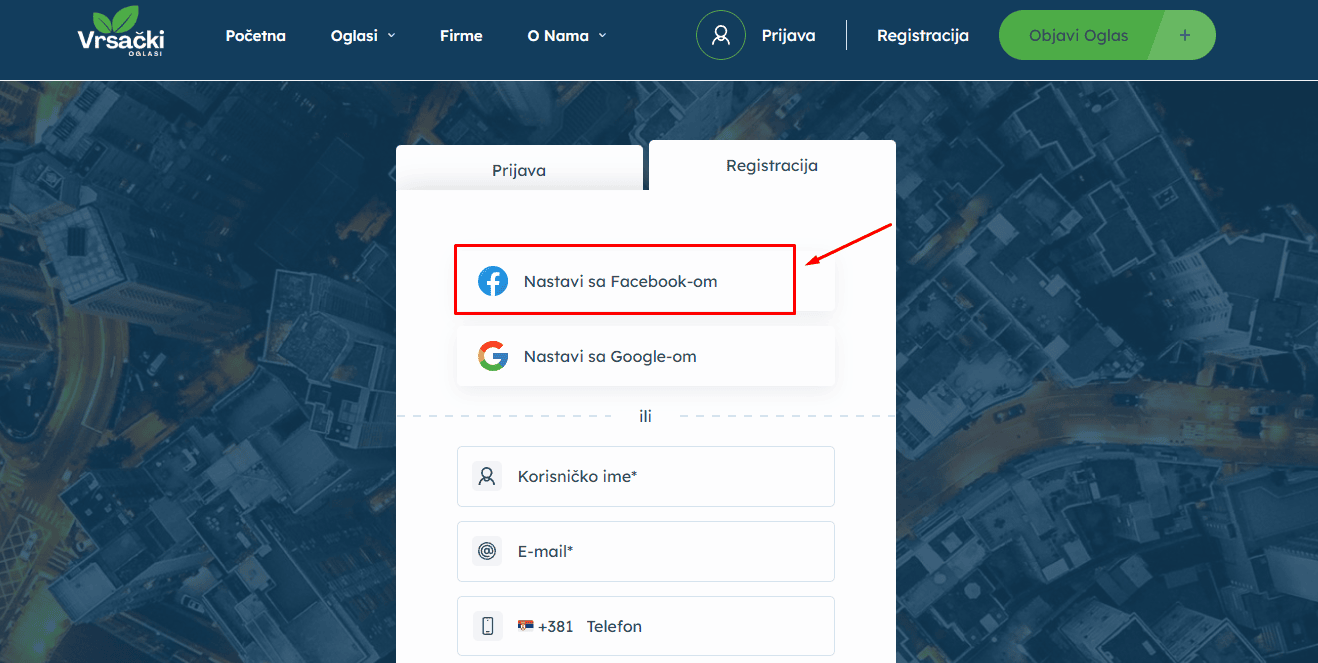Focus the Telefon input field

click(646, 626)
